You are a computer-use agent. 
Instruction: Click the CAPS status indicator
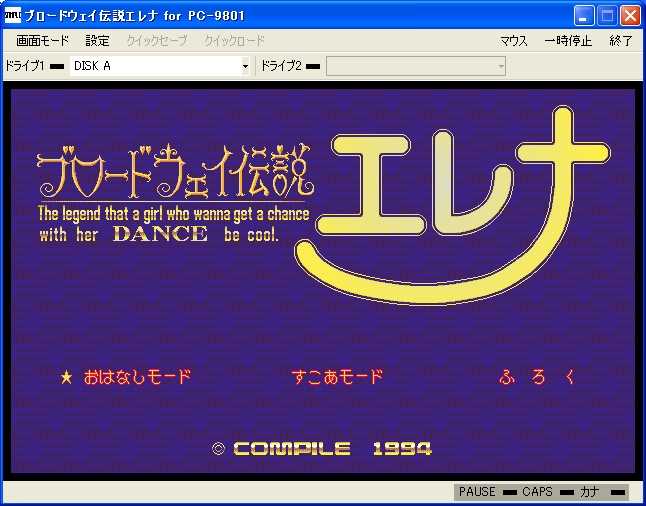(548, 492)
